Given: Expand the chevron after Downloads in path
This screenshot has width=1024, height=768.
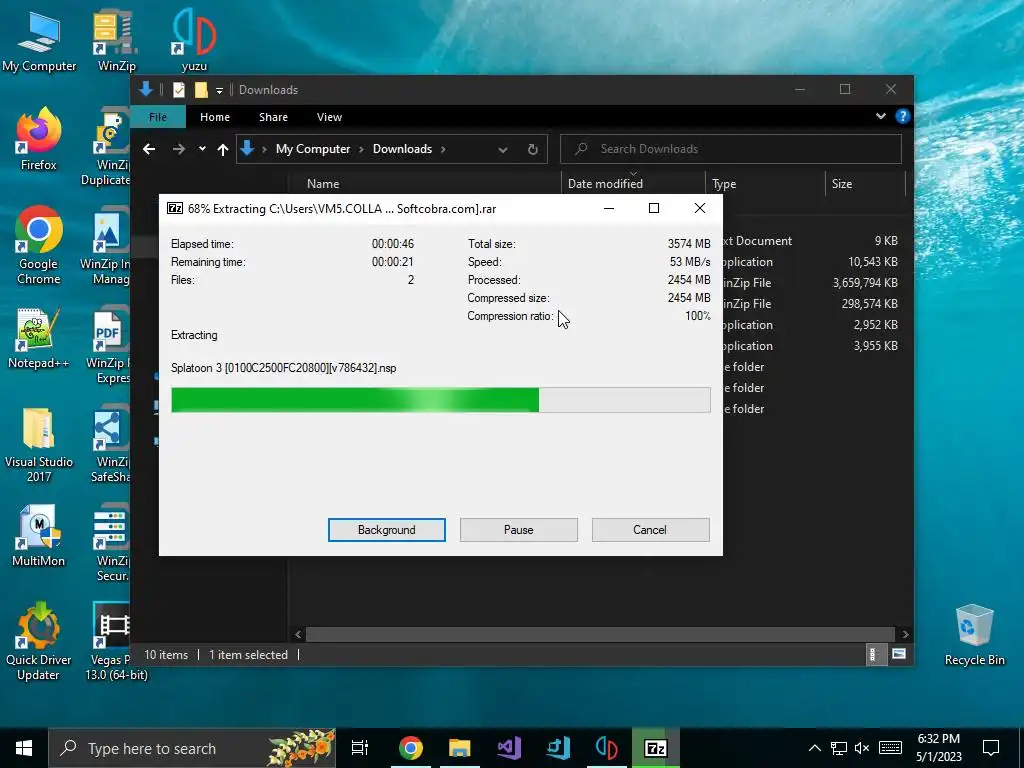Looking at the screenshot, I should (x=443, y=149).
